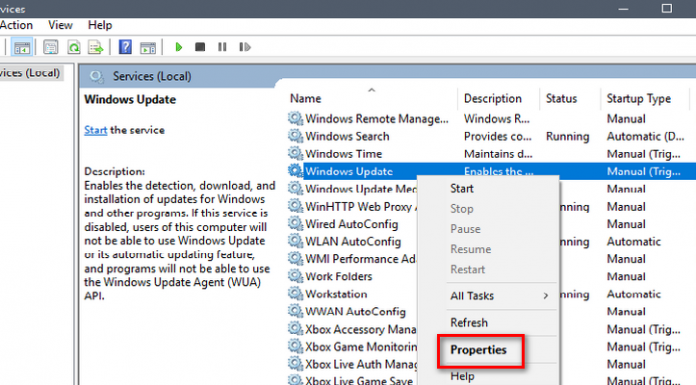Viewport: 696px width, 385px height.
Task: Click the Services (Local) header magnifier icon
Action: (96, 76)
